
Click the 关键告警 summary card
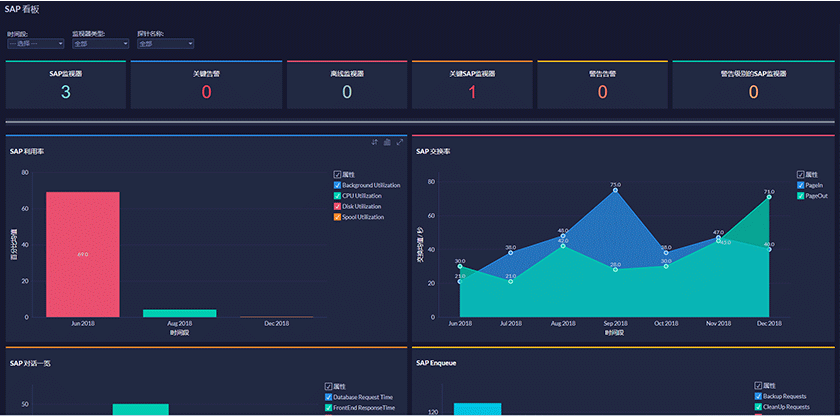(206, 85)
